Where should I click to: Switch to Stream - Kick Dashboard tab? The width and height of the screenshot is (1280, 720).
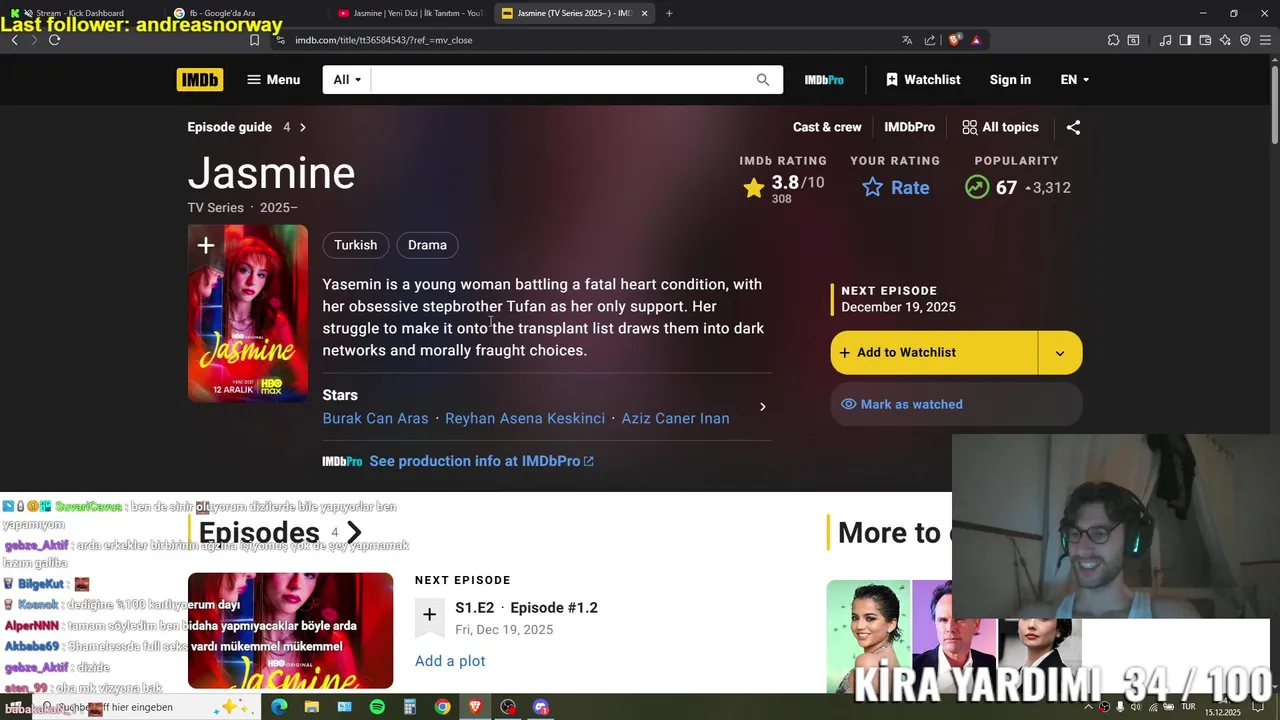80,13
